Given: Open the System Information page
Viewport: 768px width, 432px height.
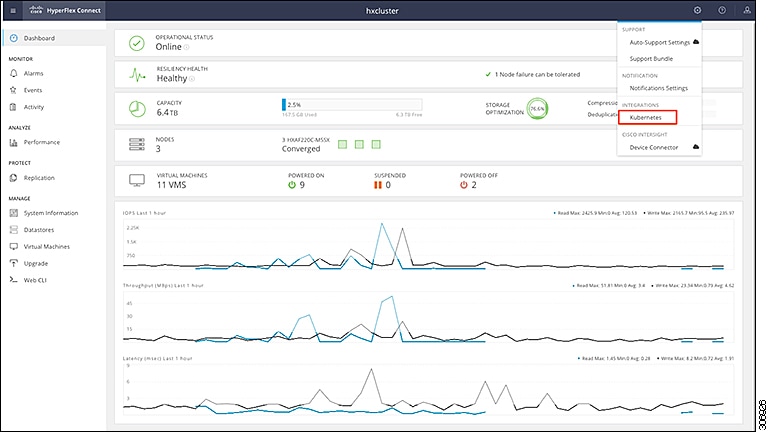Looking at the screenshot, I should (51, 212).
